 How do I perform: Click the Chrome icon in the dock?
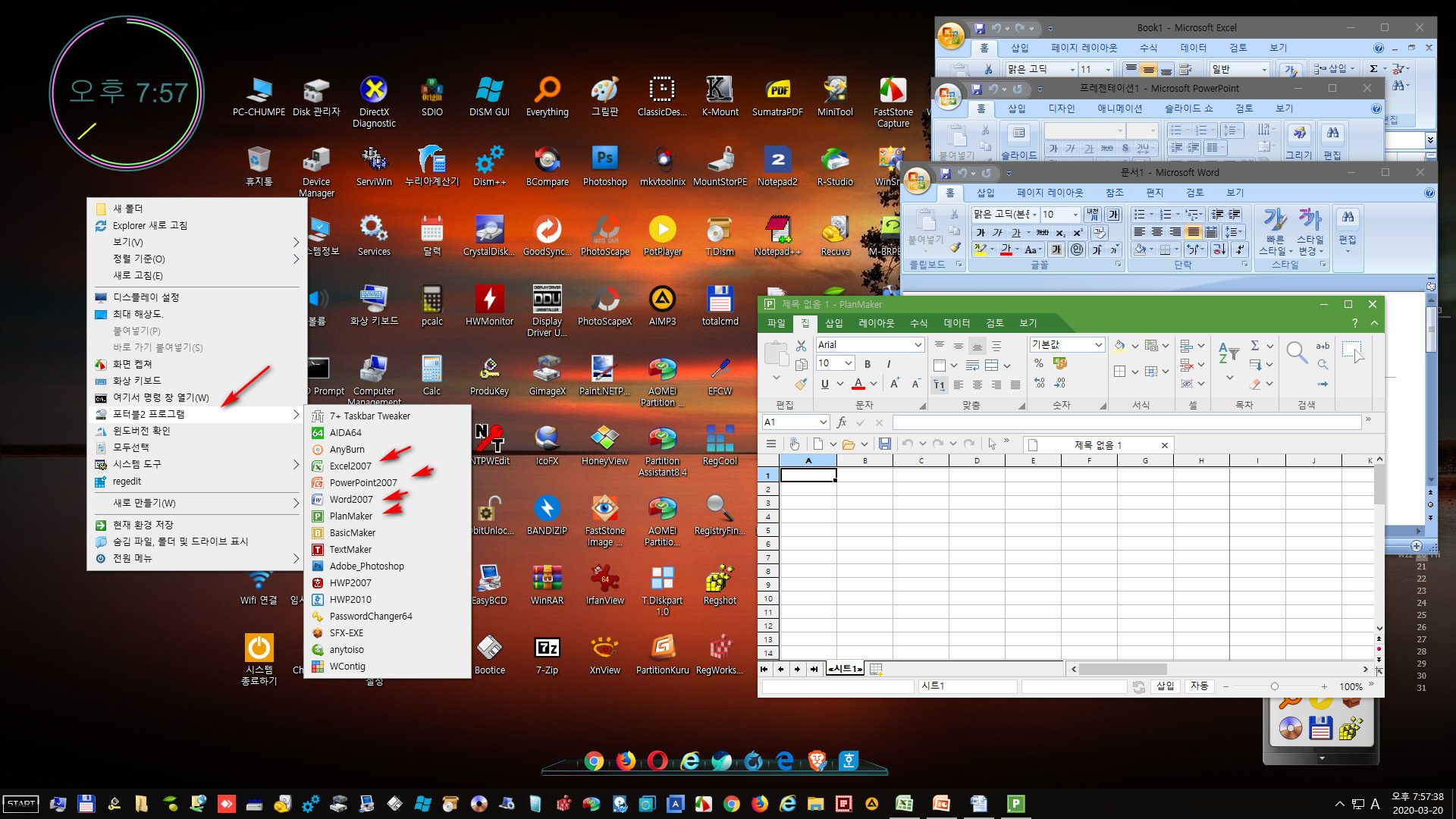[x=594, y=761]
